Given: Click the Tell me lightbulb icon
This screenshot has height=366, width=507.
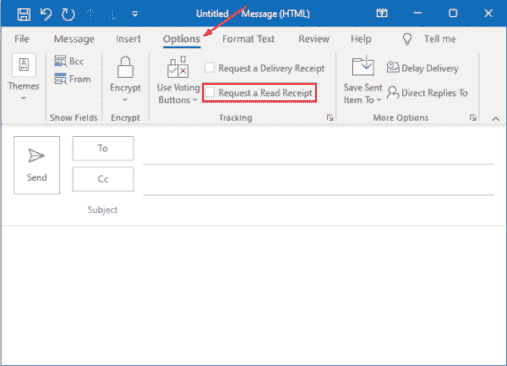Looking at the screenshot, I should click(407, 39).
